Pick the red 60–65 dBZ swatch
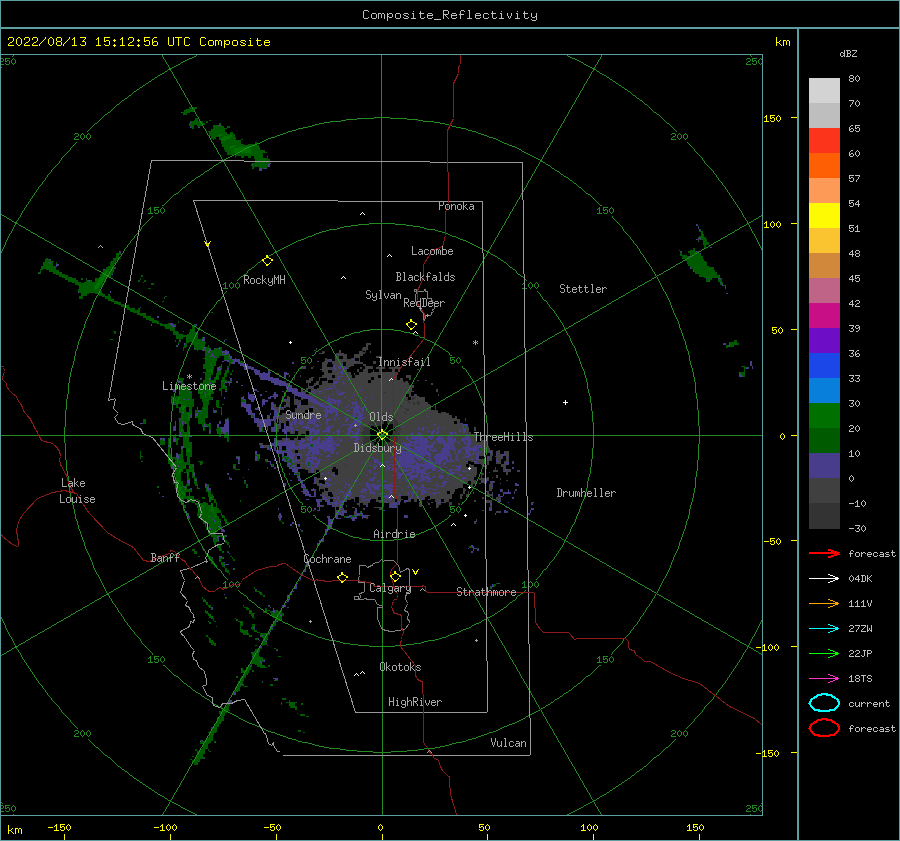 coord(824,141)
